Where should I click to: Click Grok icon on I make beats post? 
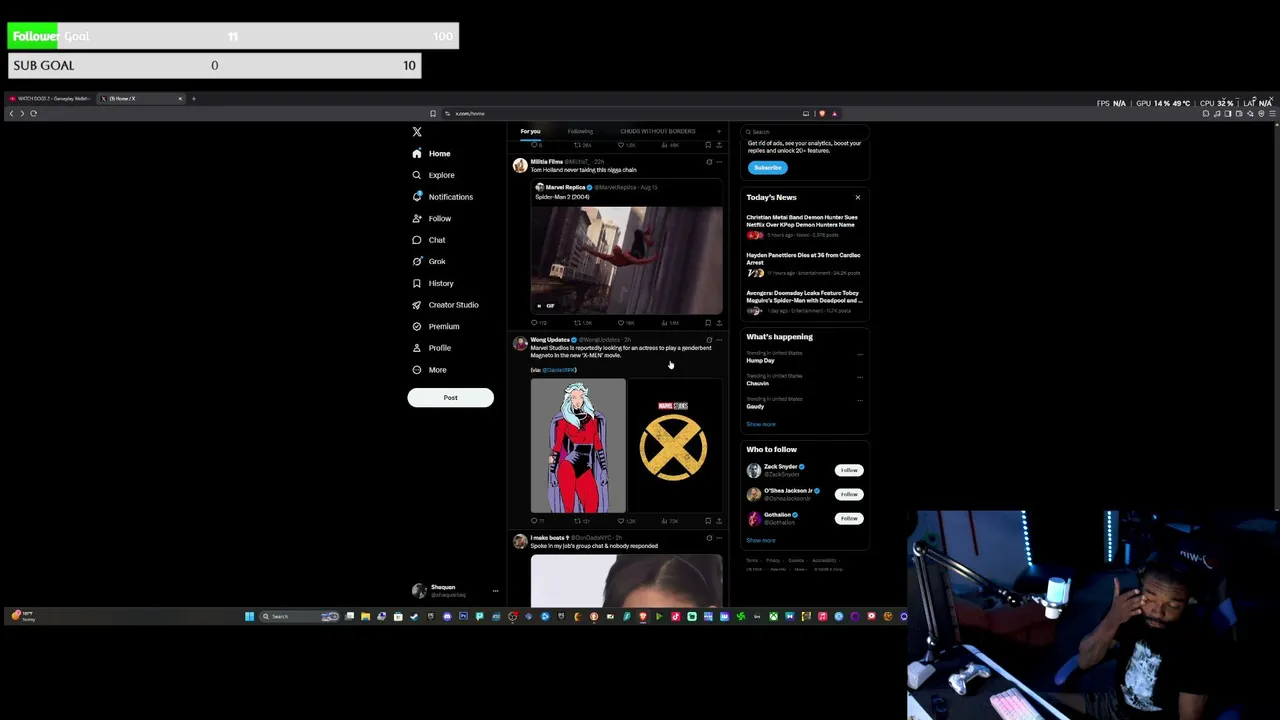tap(709, 538)
